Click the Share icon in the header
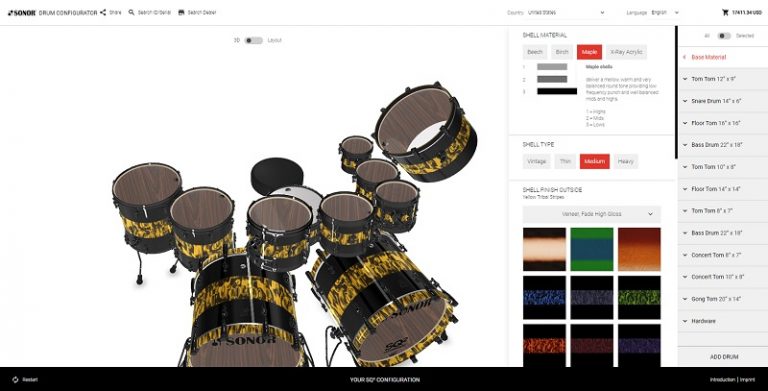 [103, 13]
